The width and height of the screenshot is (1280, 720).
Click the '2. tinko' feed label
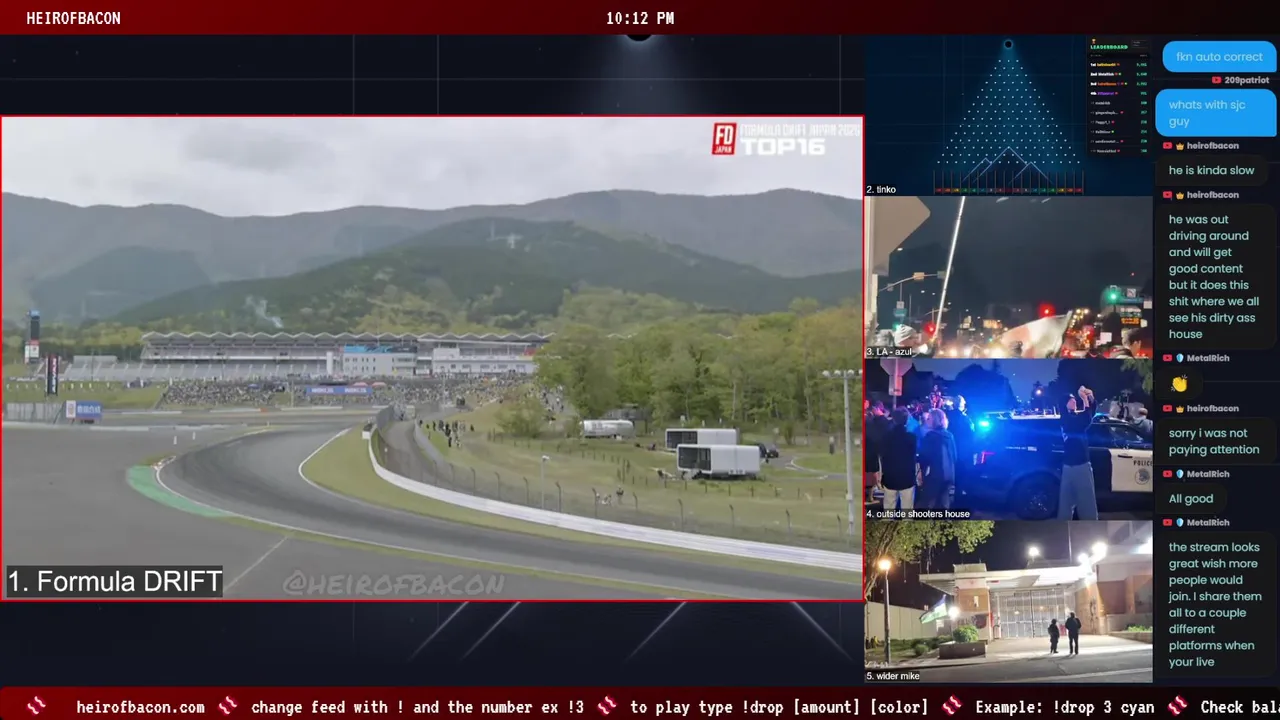881,189
